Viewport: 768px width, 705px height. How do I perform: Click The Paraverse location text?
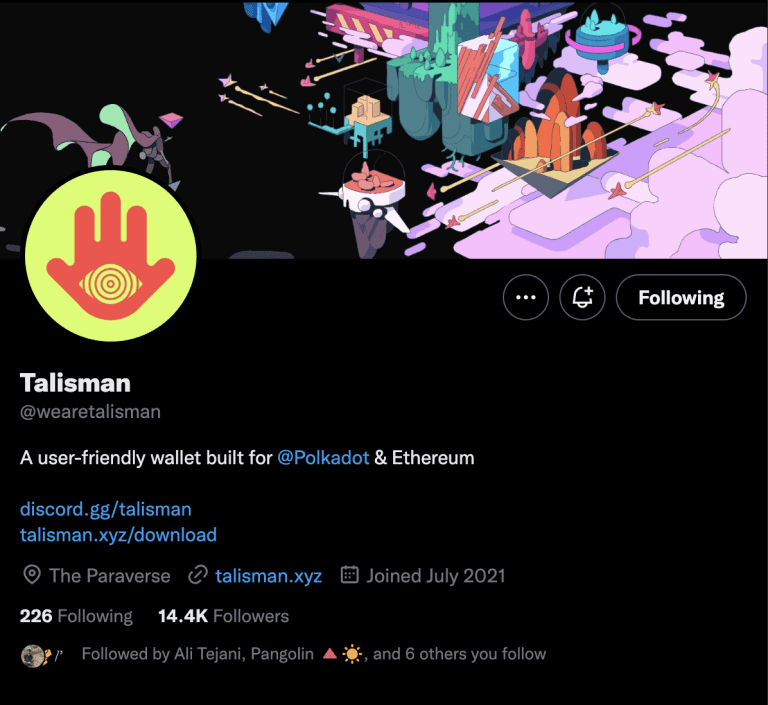110,576
